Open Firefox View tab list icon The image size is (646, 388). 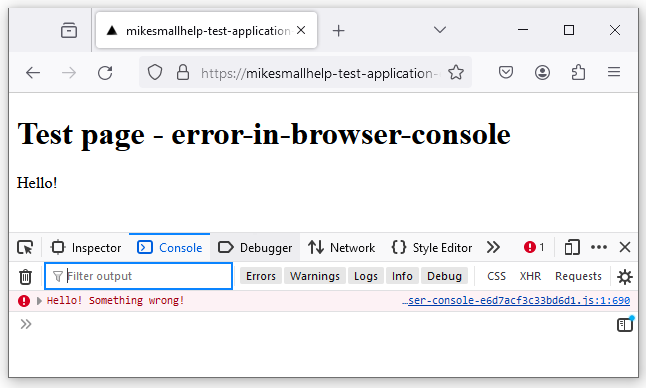[x=69, y=30]
